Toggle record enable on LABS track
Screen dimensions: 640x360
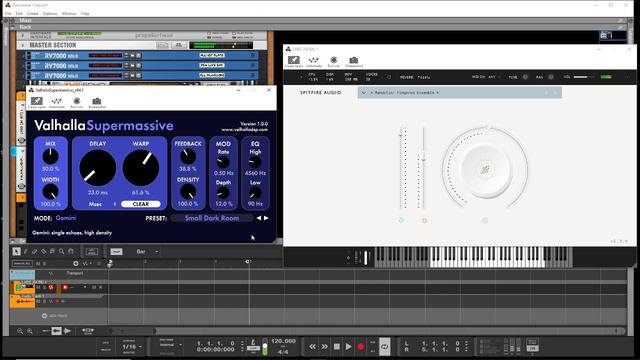65,287
